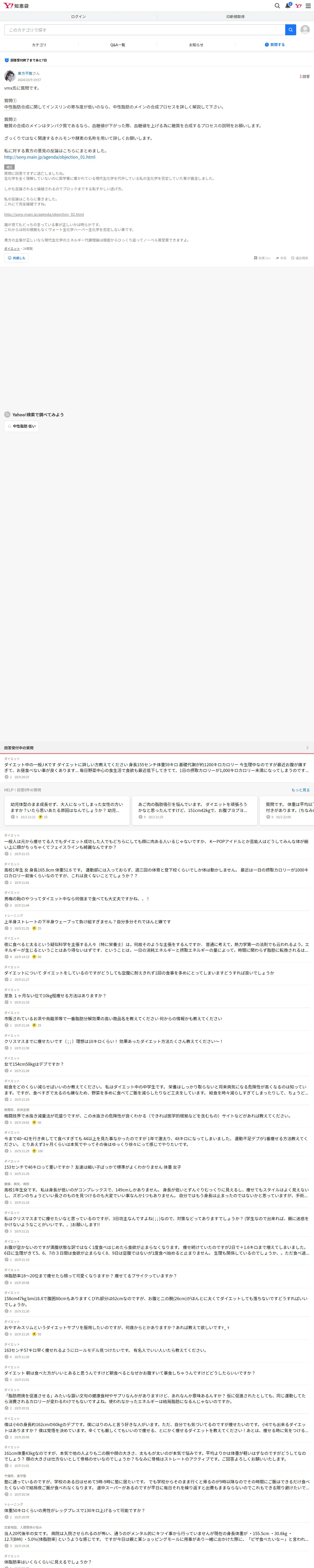Open question 「脂肪燃焼を促進させる」みたいな謳い文句
This screenshot has width=314, height=1568.
(x=157, y=1398)
